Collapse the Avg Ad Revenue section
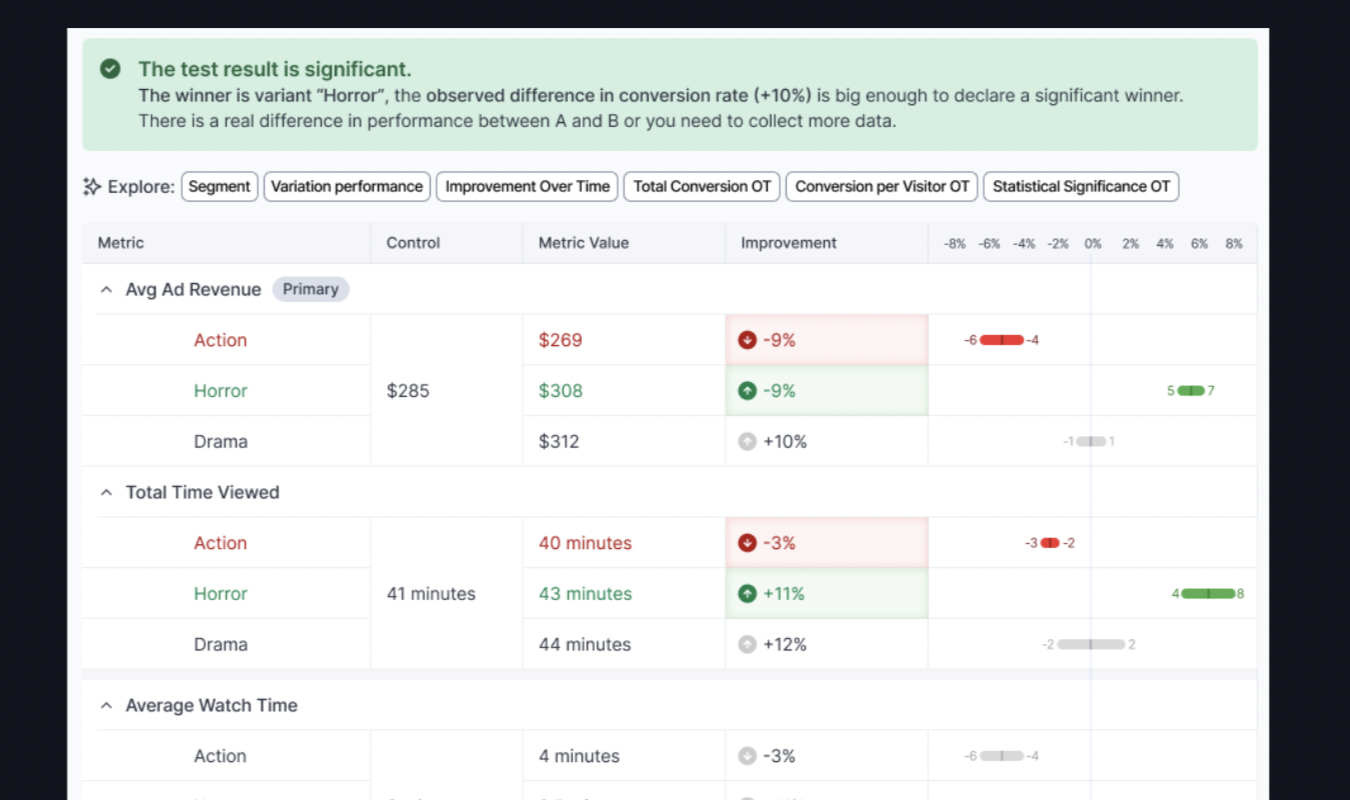The image size is (1350, 800). tap(105, 289)
